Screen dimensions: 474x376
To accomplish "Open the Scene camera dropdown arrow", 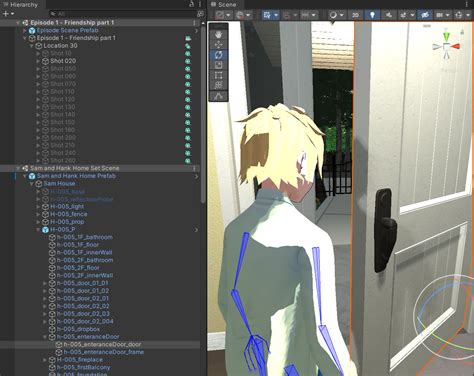I will (448, 15).
